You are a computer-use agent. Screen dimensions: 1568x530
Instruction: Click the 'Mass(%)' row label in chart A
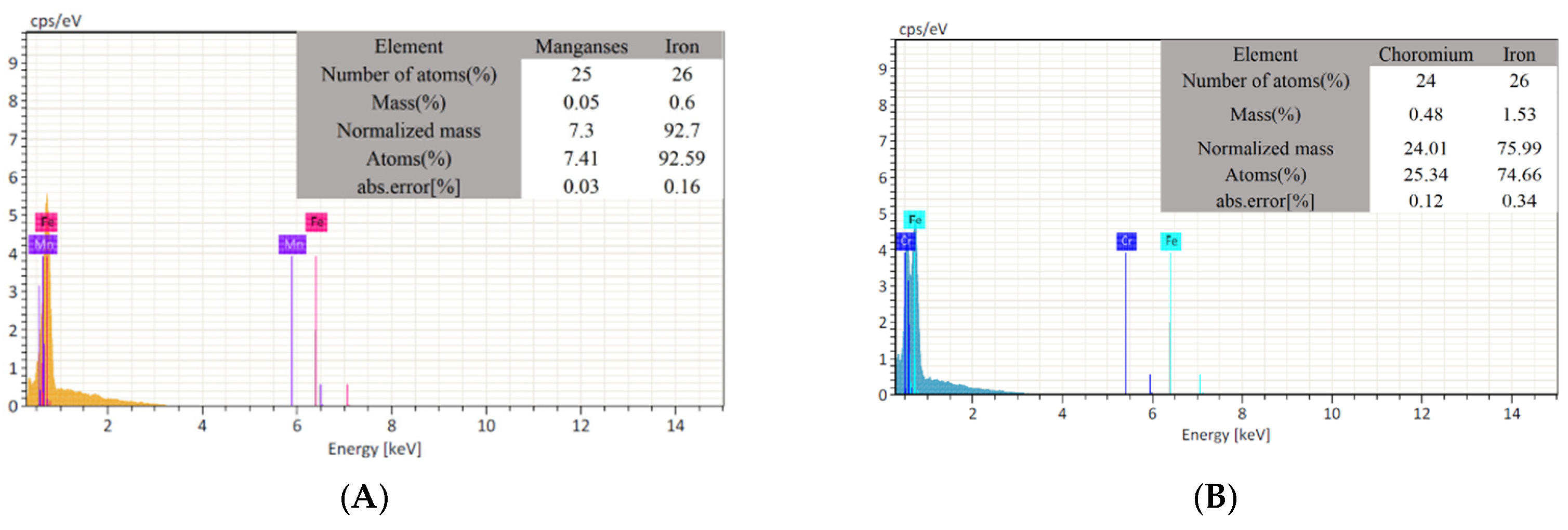(409, 103)
